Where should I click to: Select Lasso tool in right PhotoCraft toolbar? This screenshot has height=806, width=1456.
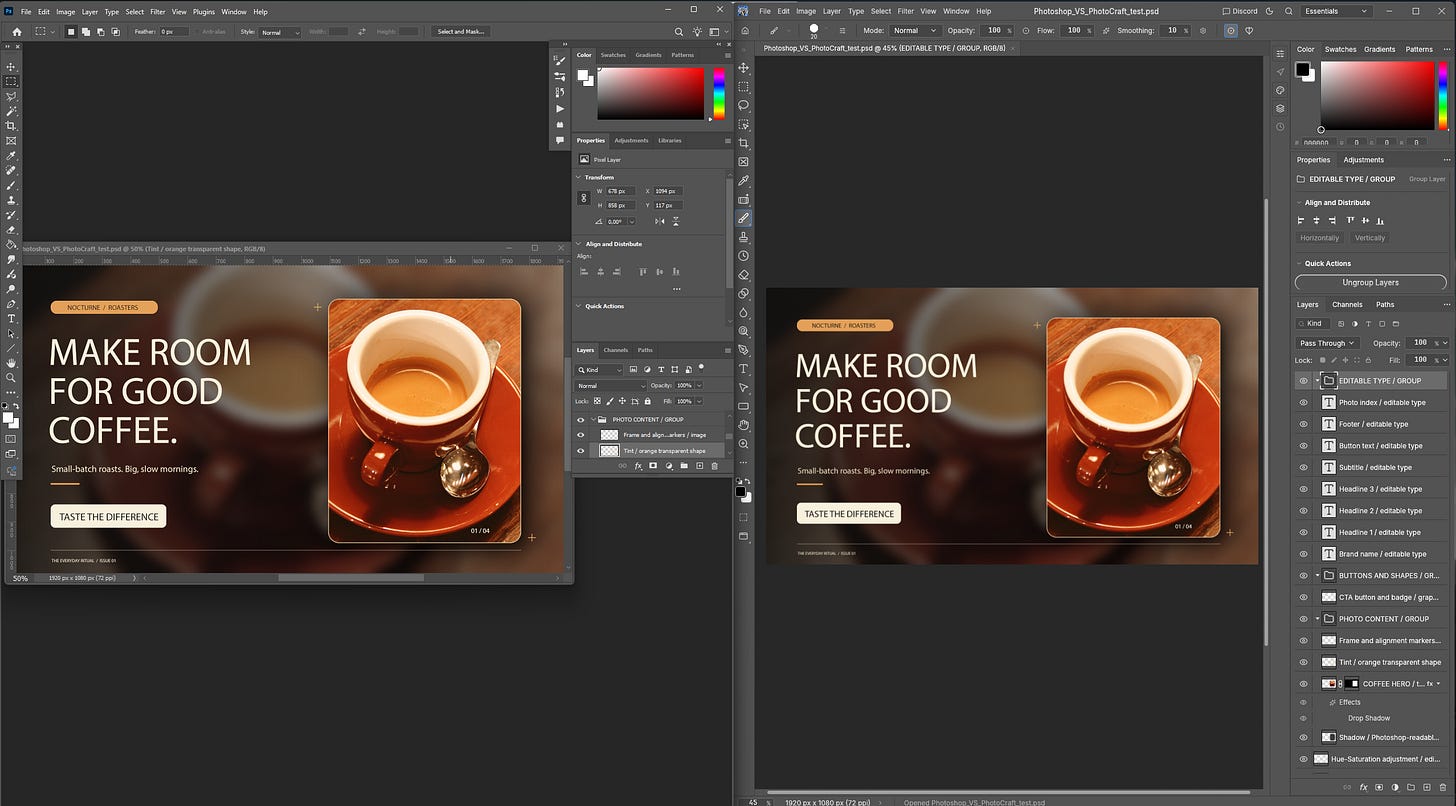tap(743, 105)
